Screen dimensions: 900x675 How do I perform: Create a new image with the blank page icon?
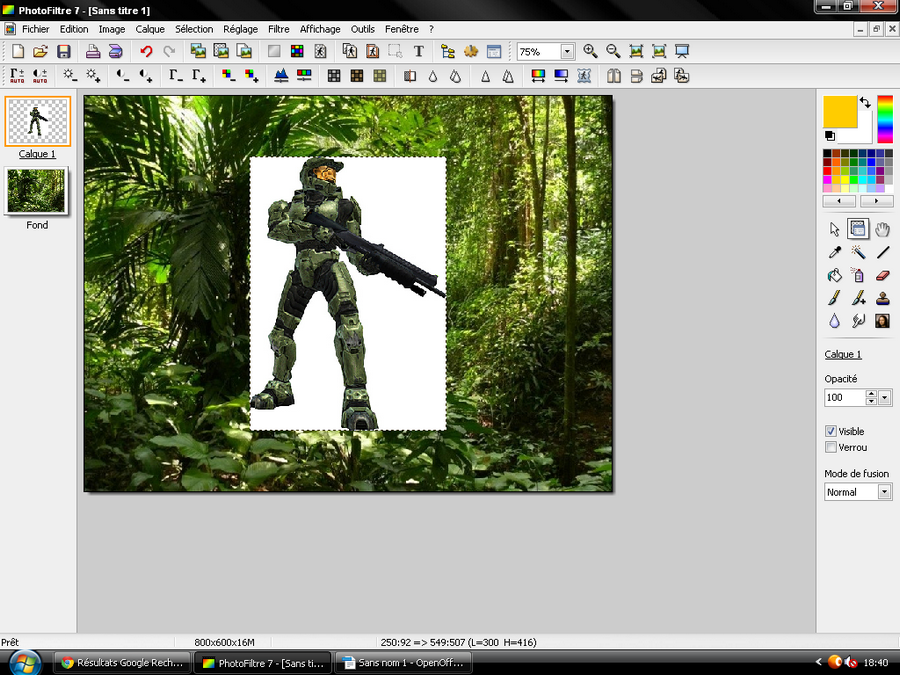18,52
